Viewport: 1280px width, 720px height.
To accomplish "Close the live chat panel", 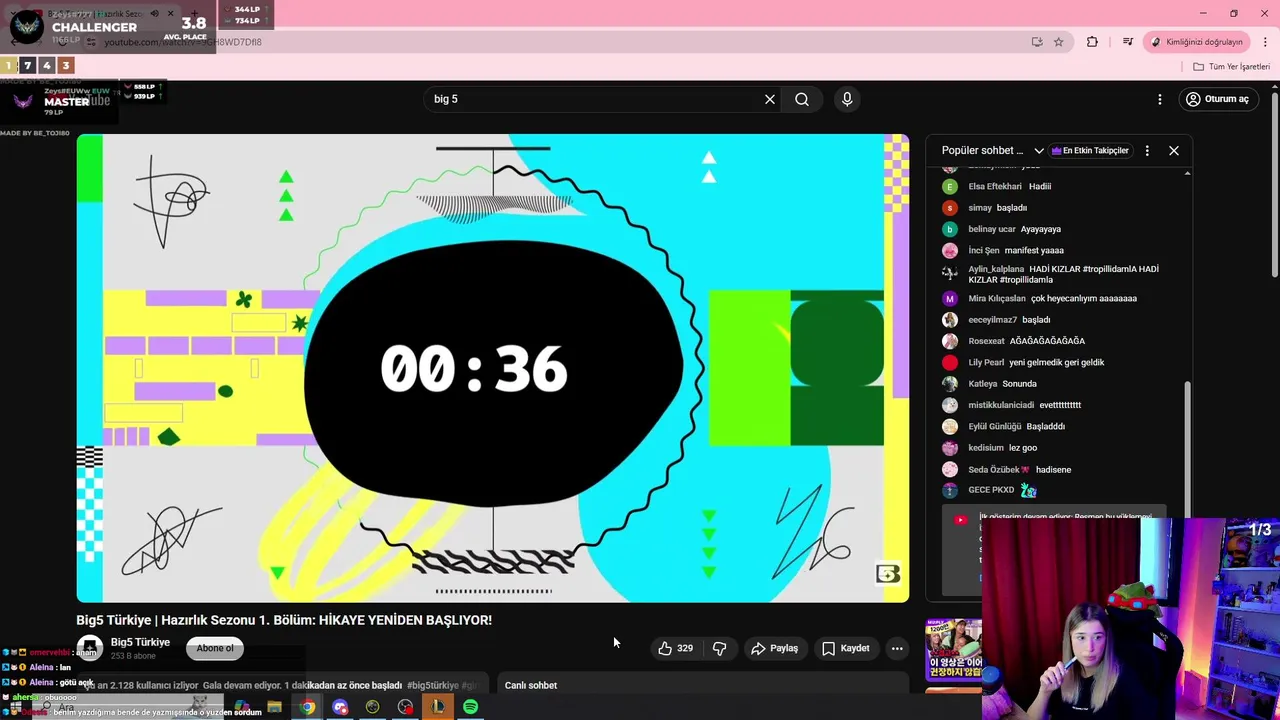I will (1174, 150).
